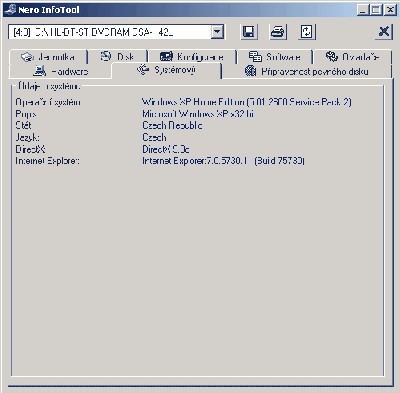This screenshot has width=400, height=393.
Task: Click the refresh icon in the toolbar
Action: pyautogui.click(x=307, y=32)
